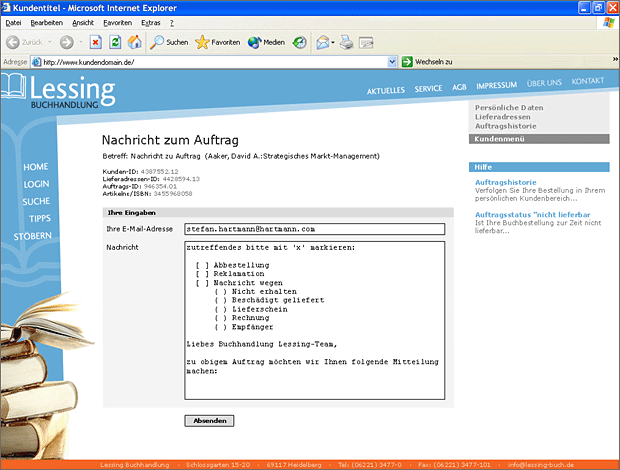The width and height of the screenshot is (620, 470).
Task: Expand the address bar dropdown
Action: point(392,62)
